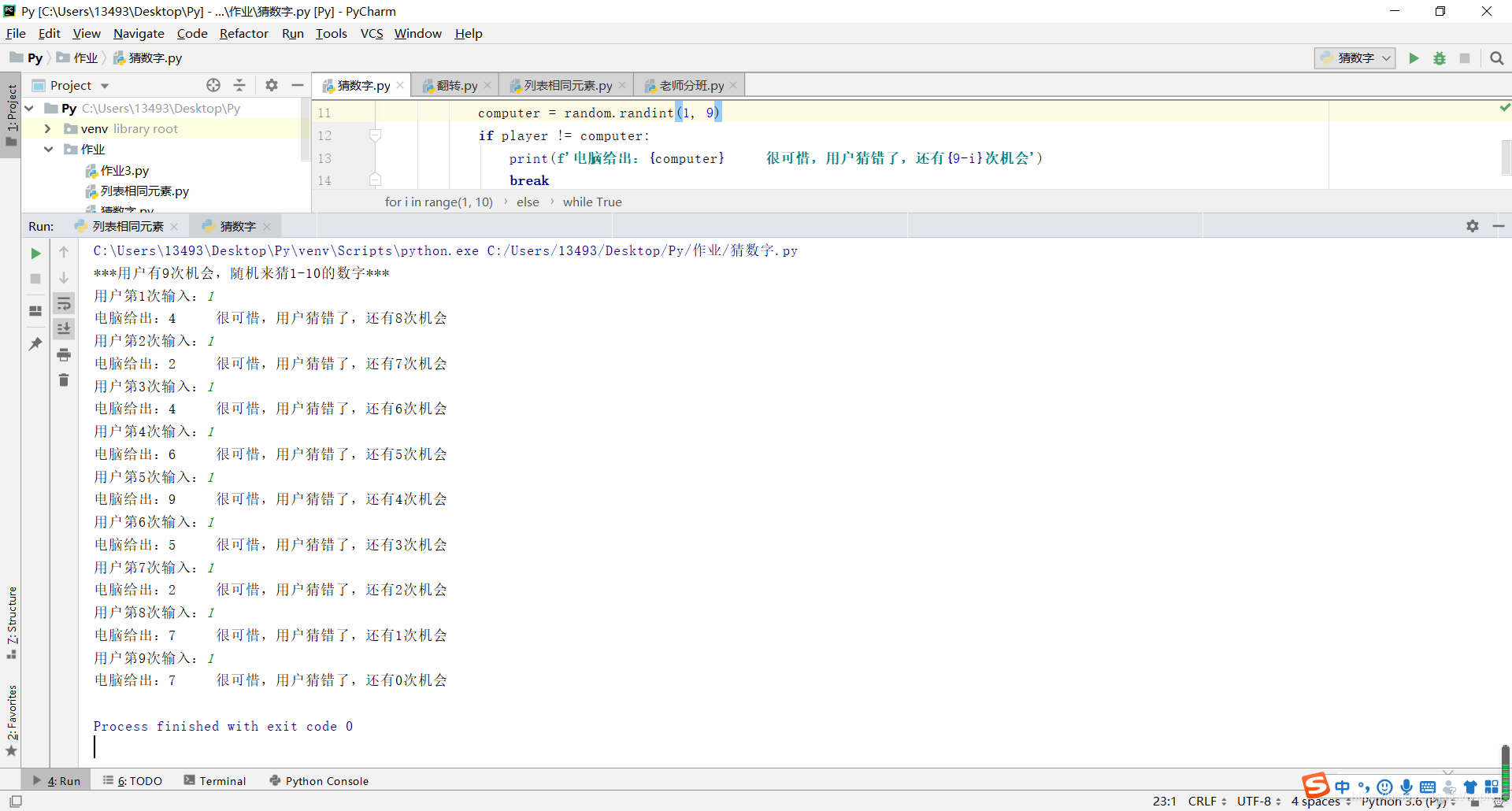Open the Python Console tool window
The height and width of the screenshot is (811, 1512).
tap(319, 781)
